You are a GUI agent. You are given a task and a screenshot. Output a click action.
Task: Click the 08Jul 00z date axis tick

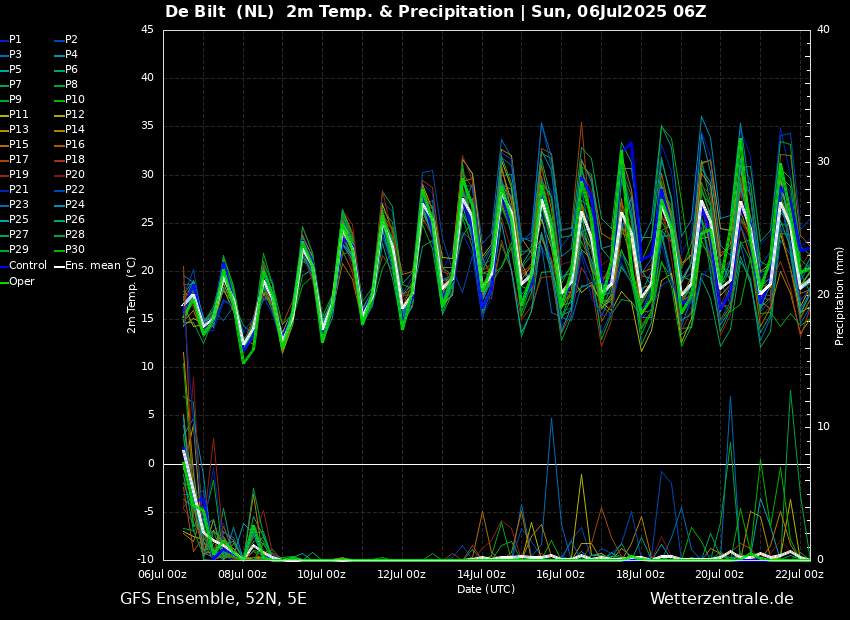242,574
